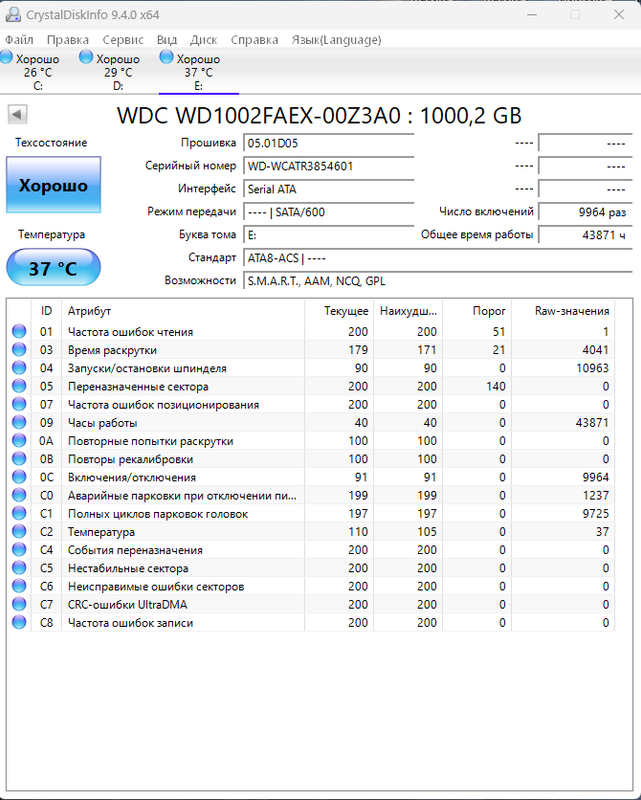
Task: Select row Неисправимые ошибки секторов
Action: point(311,586)
